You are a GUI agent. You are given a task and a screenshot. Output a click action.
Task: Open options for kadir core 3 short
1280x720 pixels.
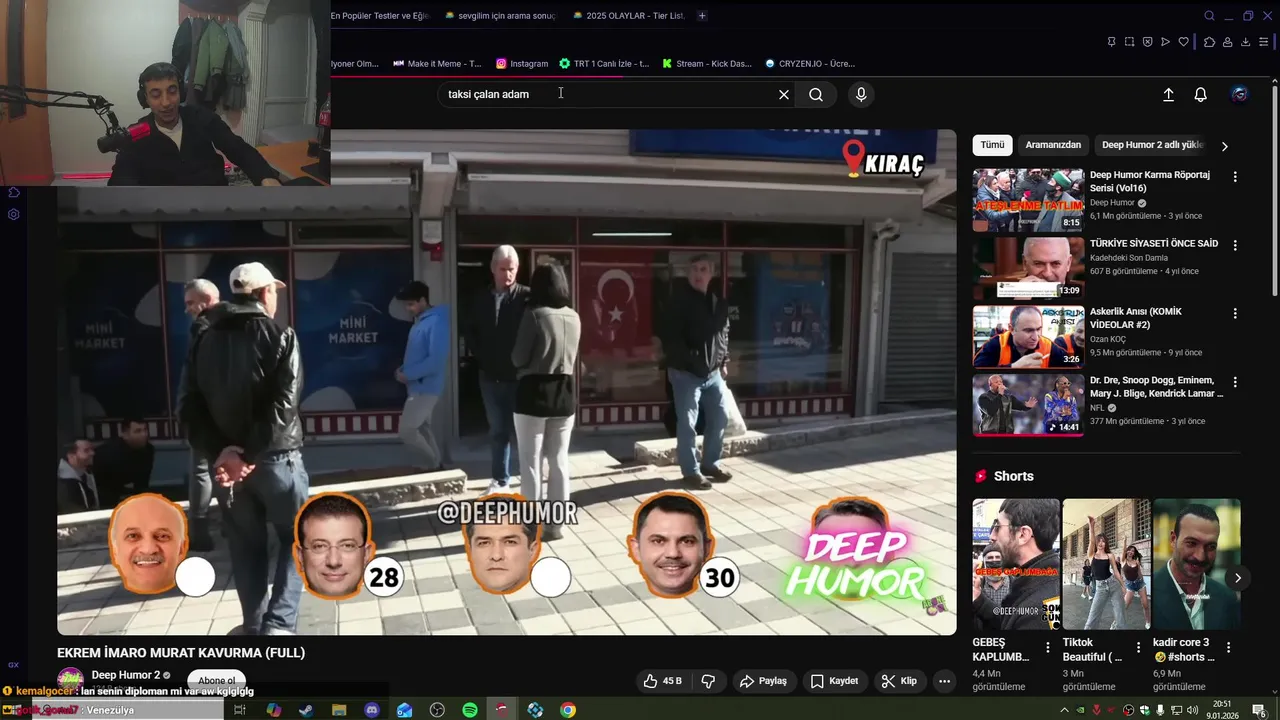[x=1229, y=648]
